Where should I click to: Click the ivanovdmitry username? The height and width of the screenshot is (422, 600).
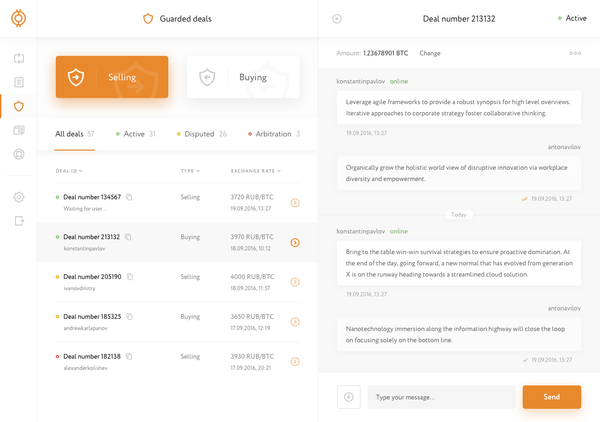coord(80,288)
